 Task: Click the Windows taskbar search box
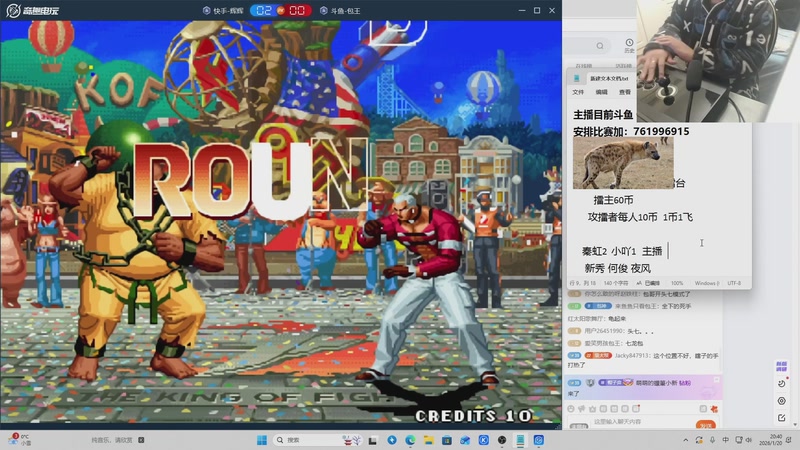coord(318,440)
